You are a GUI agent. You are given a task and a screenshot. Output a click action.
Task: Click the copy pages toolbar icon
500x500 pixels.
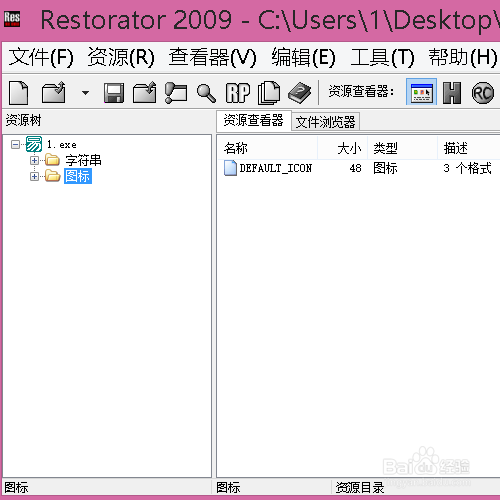click(x=269, y=92)
